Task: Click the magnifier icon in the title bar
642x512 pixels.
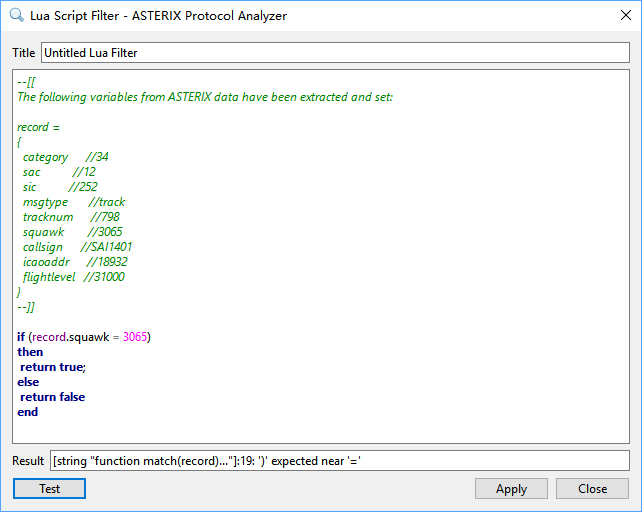Action: [x=16, y=16]
